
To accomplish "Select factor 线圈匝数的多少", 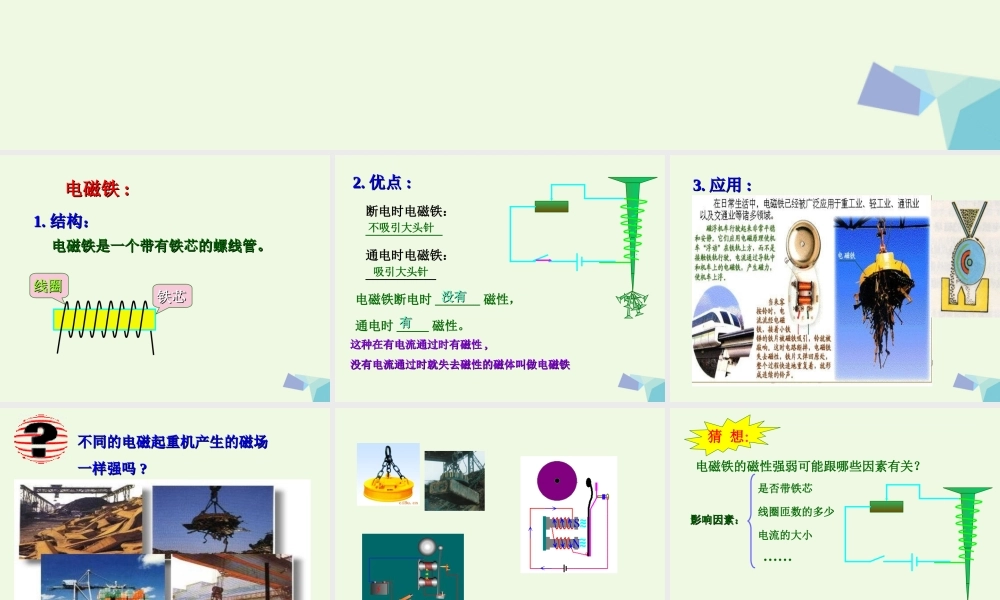I will click(796, 511).
